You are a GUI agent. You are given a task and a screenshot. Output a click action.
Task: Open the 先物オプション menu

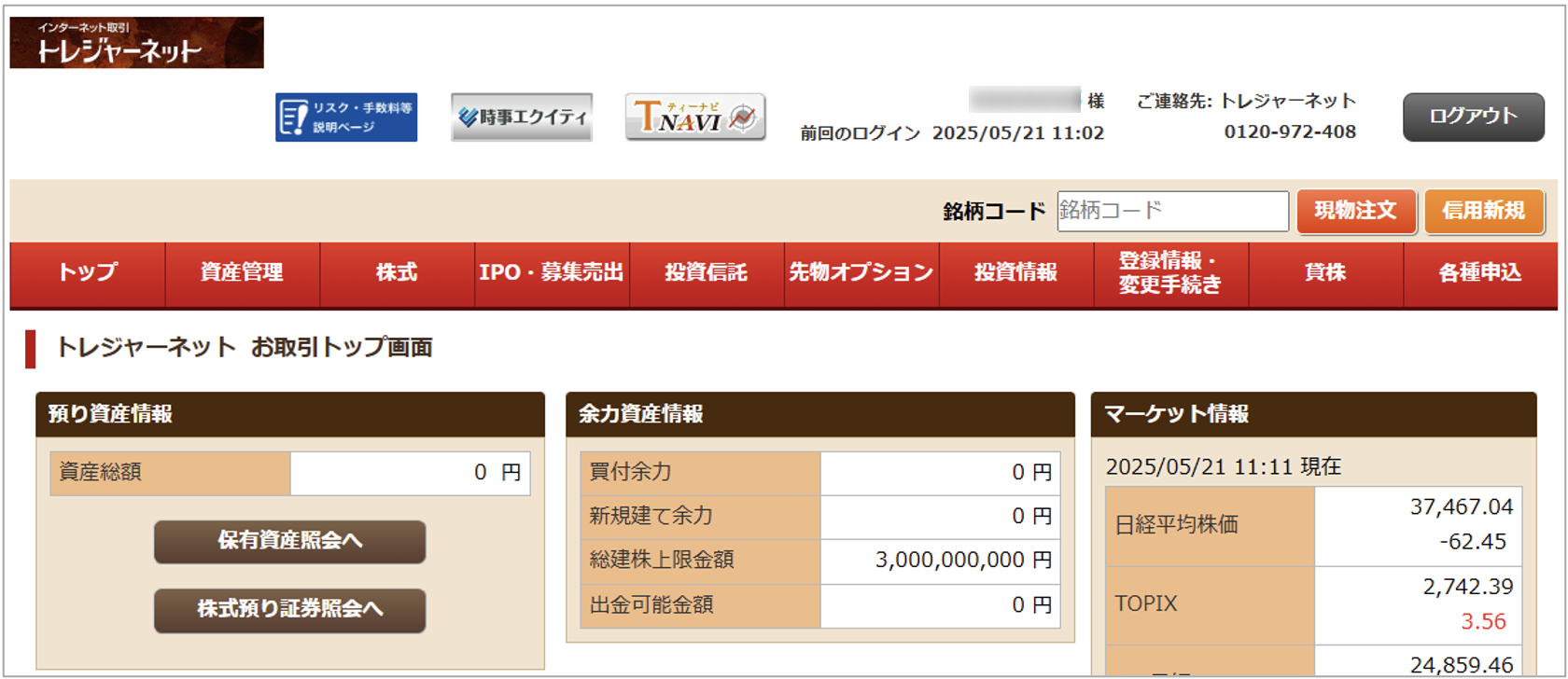pyautogui.click(x=861, y=273)
